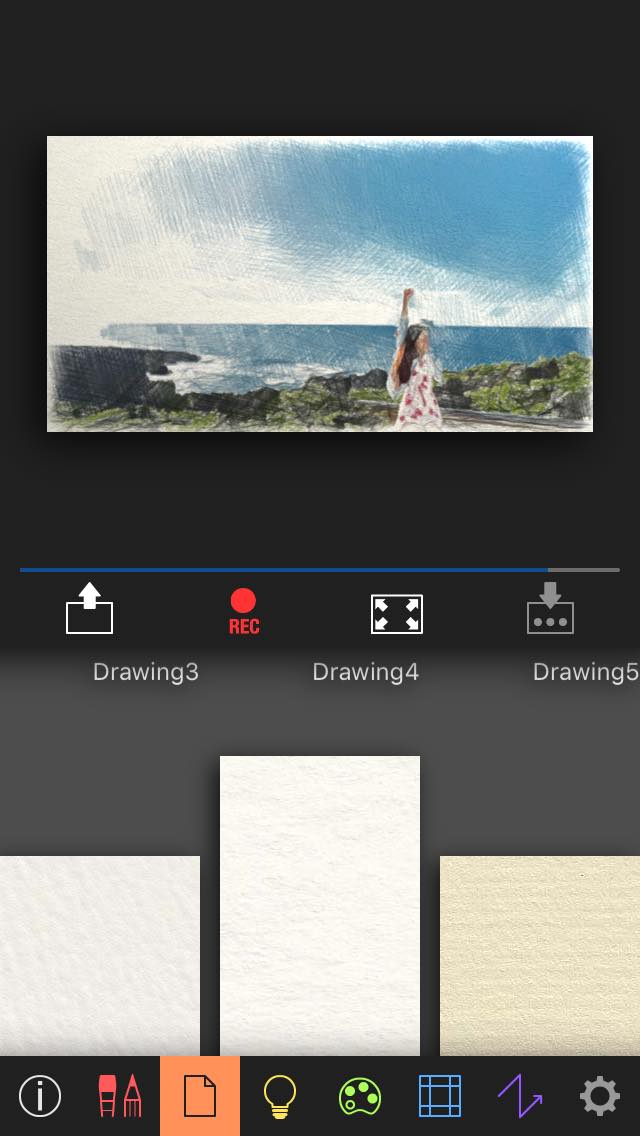Tap the import/download icon with three dots
The image size is (640, 1136).
point(550,608)
